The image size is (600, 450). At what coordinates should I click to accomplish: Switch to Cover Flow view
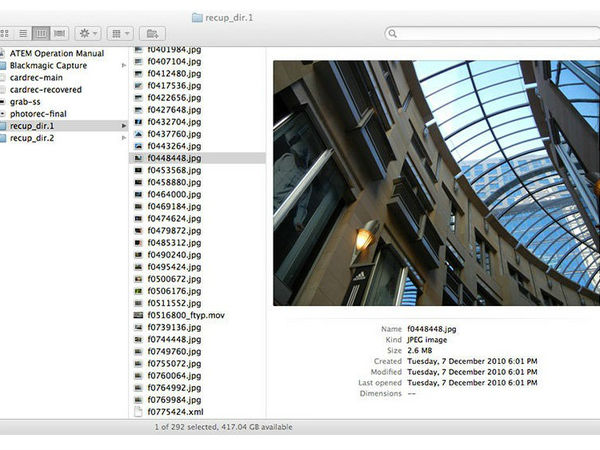60,34
